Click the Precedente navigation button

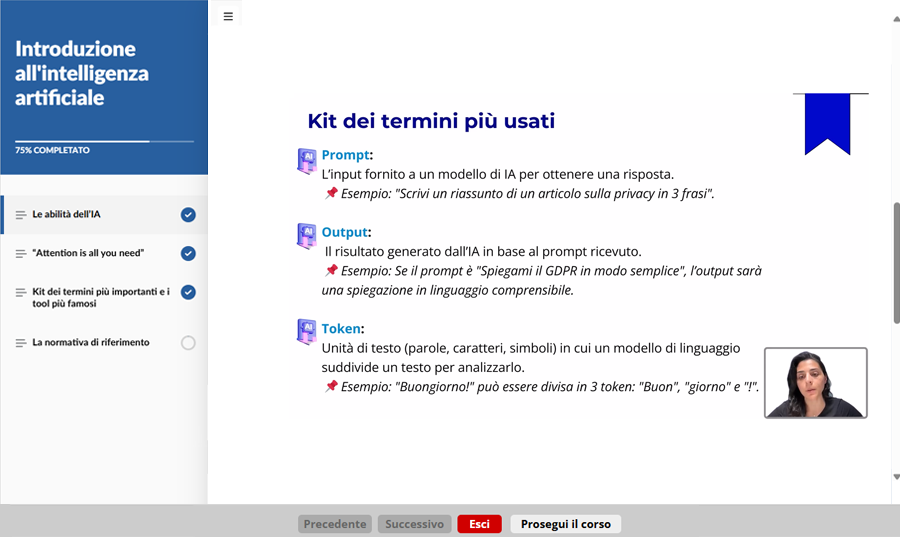click(x=334, y=524)
